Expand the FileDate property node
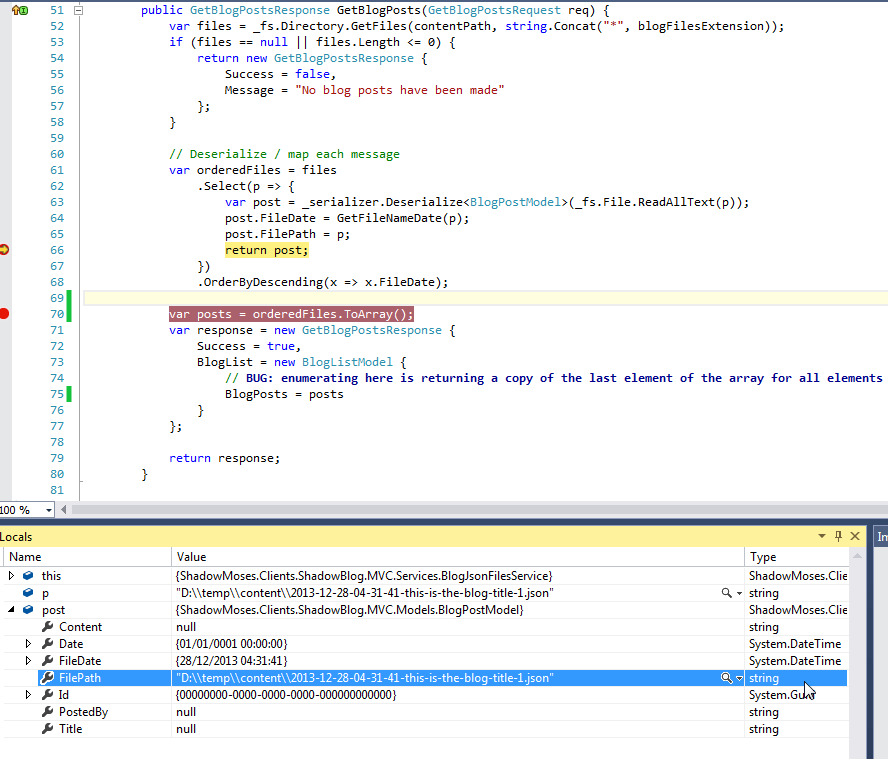The width and height of the screenshot is (888, 759). coord(28,661)
